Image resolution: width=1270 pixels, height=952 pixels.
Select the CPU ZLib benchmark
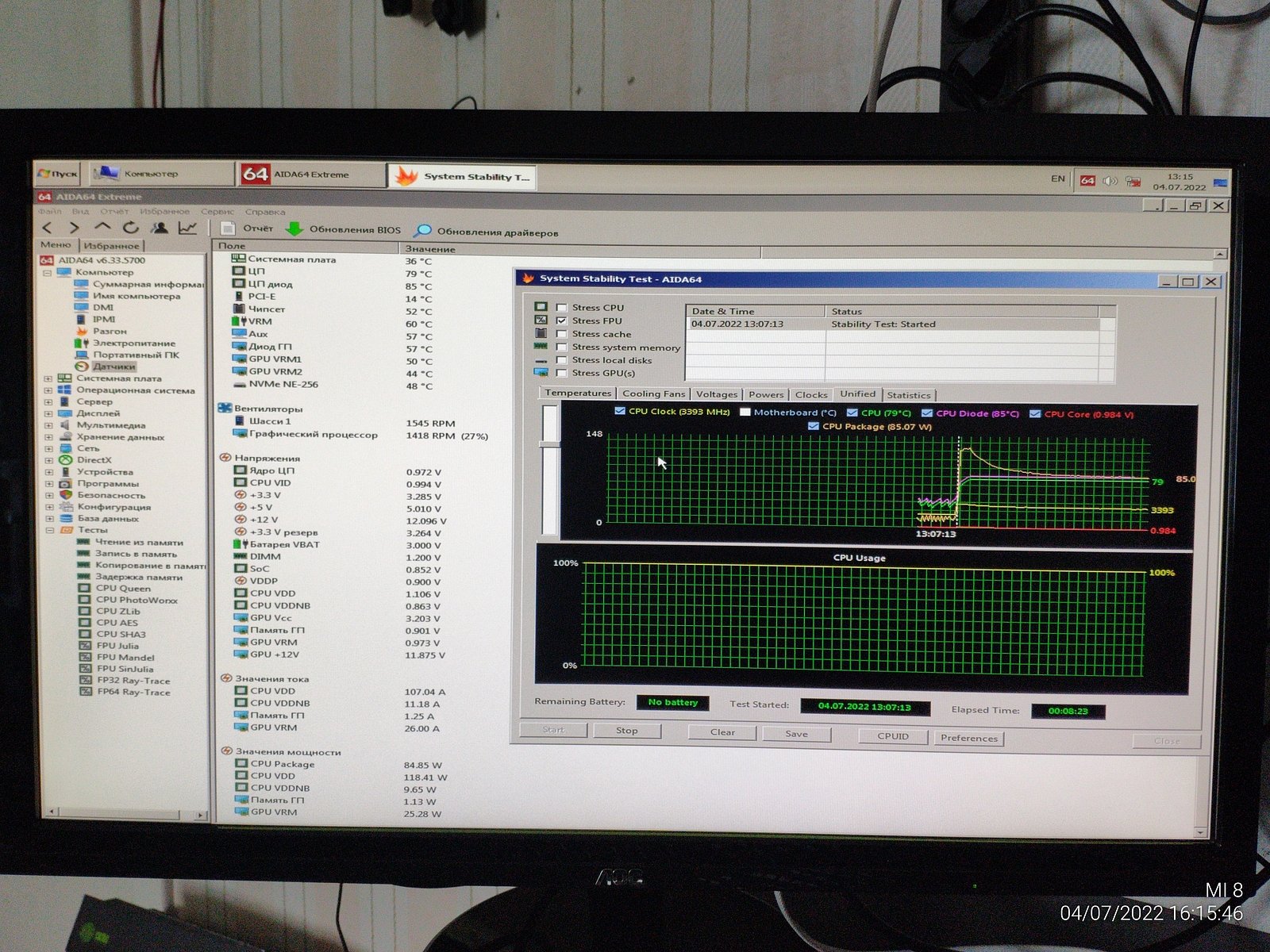110,611
